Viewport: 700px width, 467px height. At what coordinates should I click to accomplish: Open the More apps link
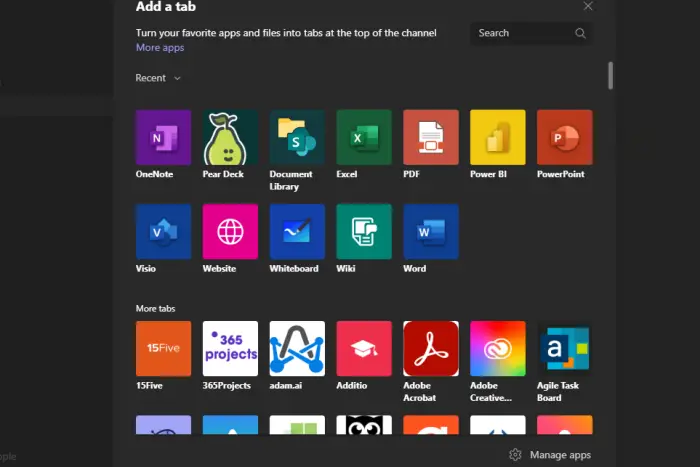[x=160, y=47]
